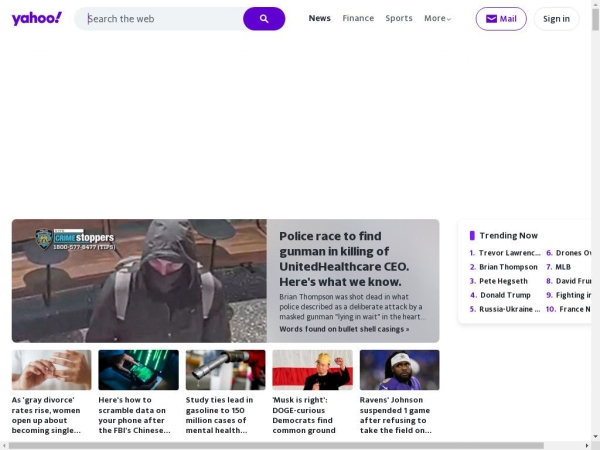This screenshot has width=600, height=450.
Task: Focus the Search the web field
Action: point(159,19)
